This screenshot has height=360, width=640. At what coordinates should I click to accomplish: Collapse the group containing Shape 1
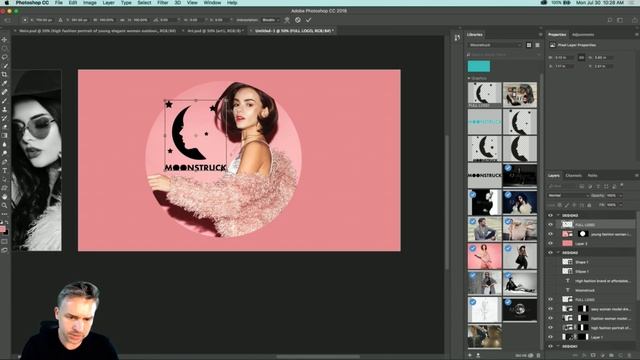pyautogui.click(x=558, y=253)
